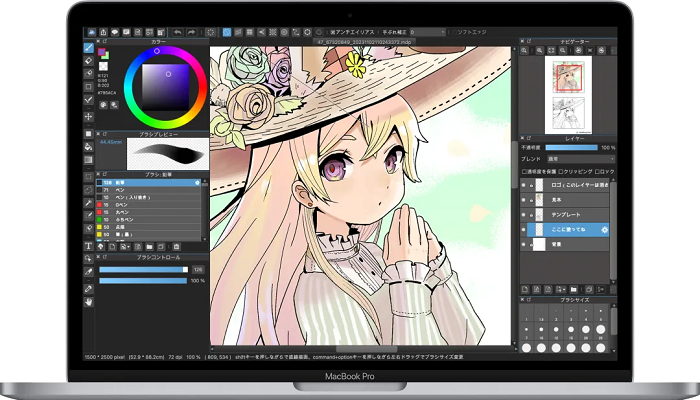
Task: Click the Undo arrow in top toolbar
Action: (x=177, y=32)
